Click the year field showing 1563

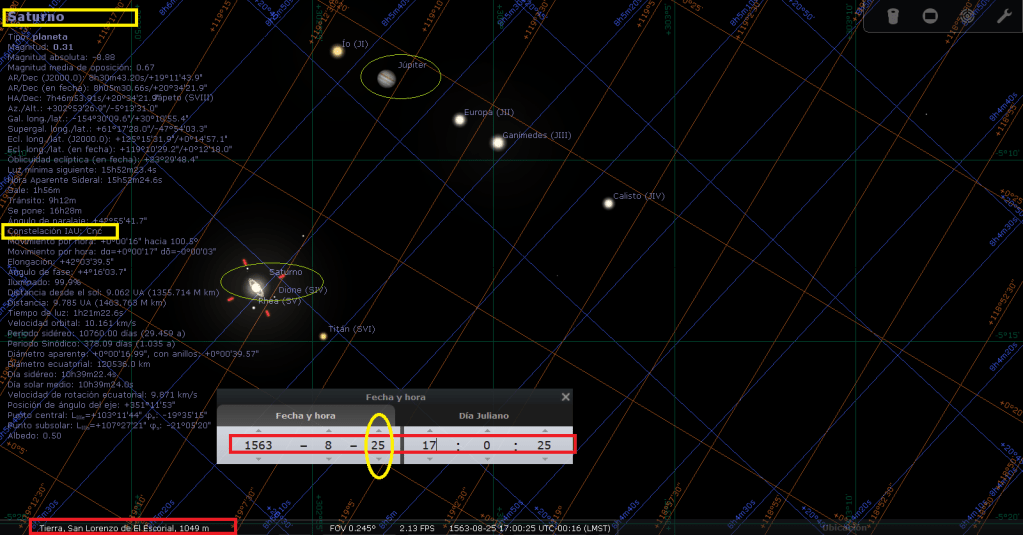click(258, 445)
